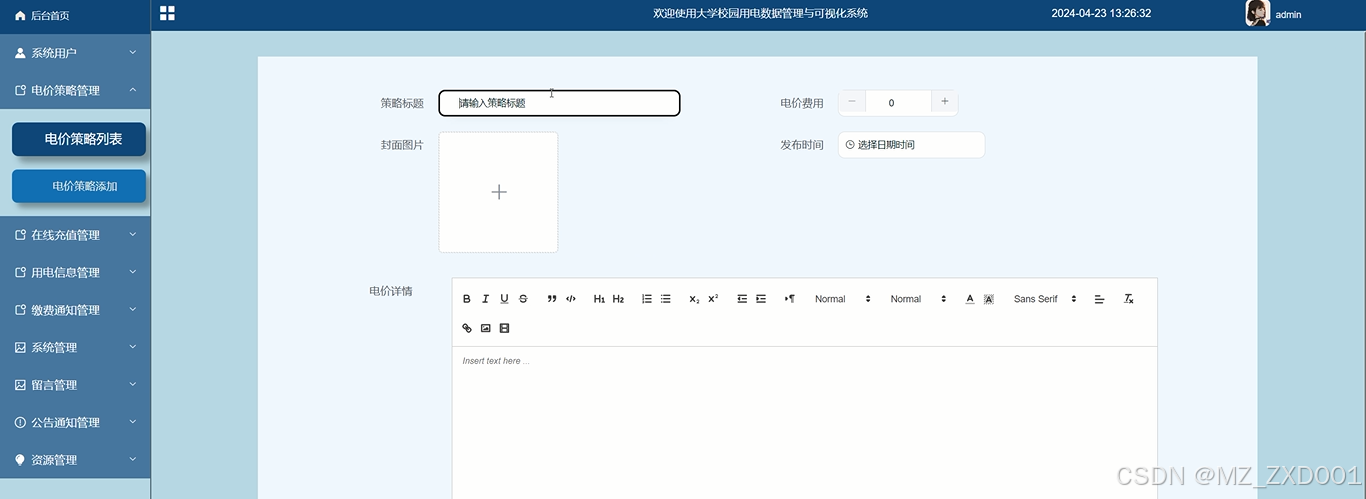Clear text formatting in the editor
This screenshot has height=499, width=1366.
(x=1129, y=299)
